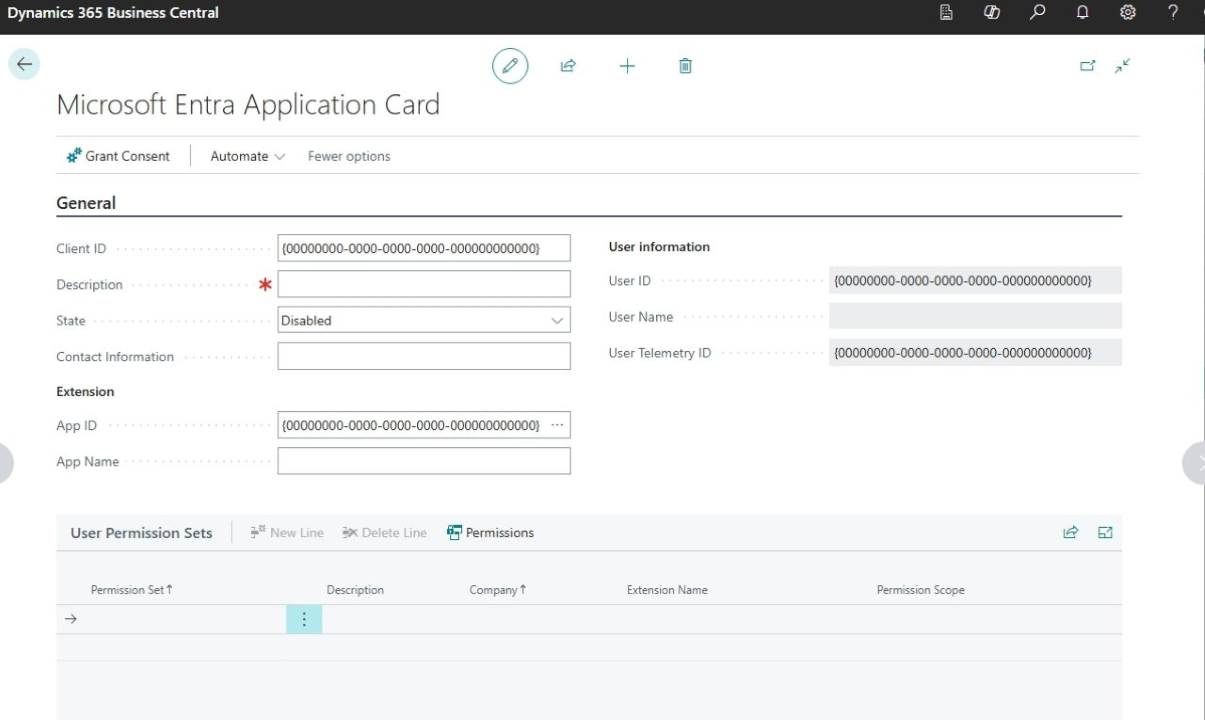Click the pencil edit icon
Image resolution: width=1205 pixels, height=720 pixels.
pos(510,66)
